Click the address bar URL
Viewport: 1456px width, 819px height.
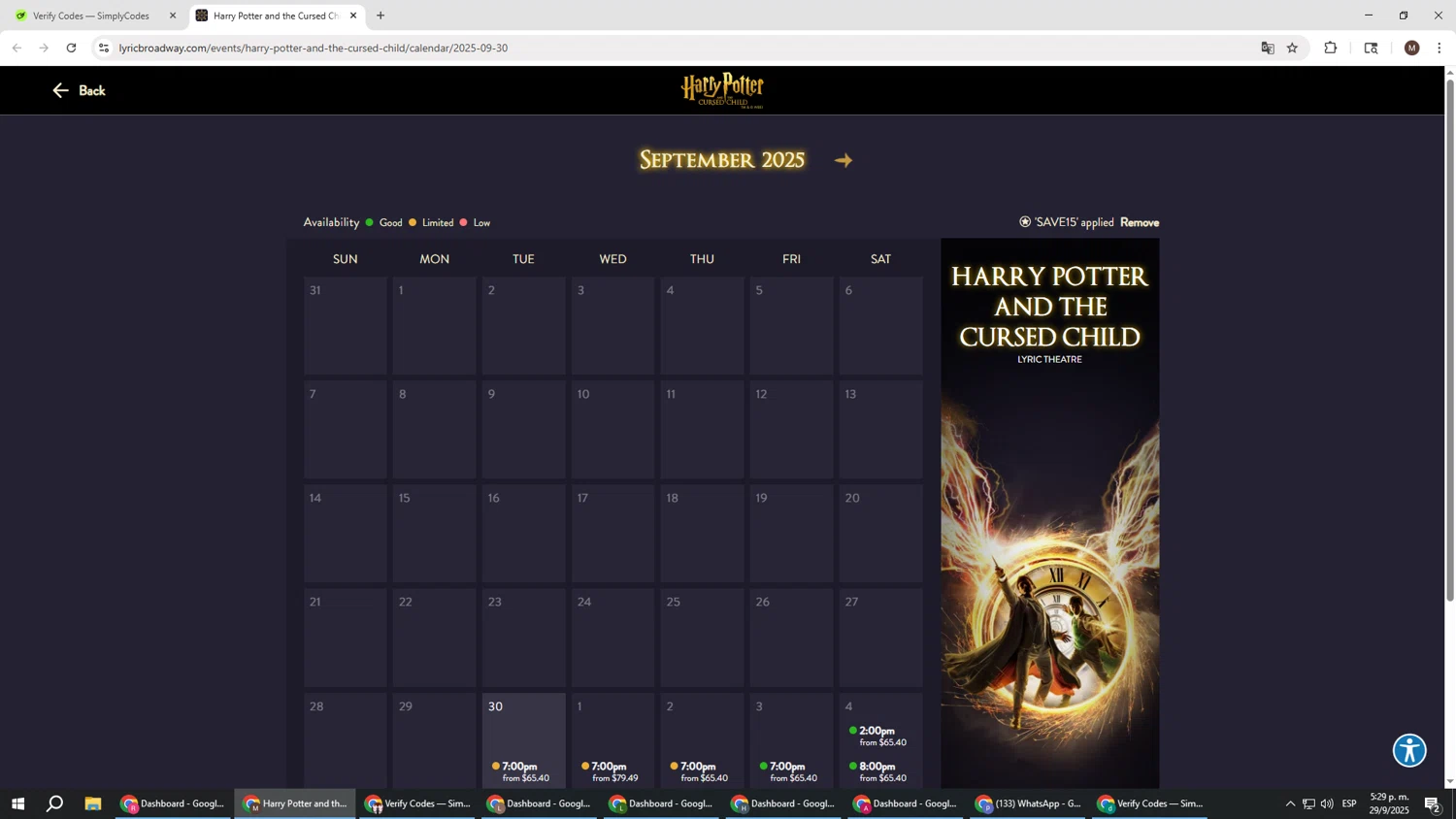pyautogui.click(x=314, y=48)
